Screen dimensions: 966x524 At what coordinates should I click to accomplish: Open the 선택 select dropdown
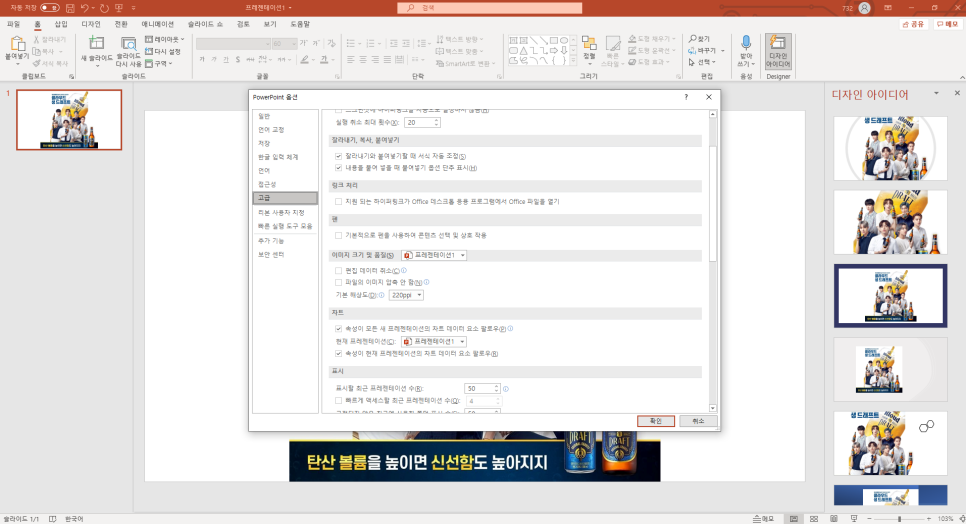[702, 62]
